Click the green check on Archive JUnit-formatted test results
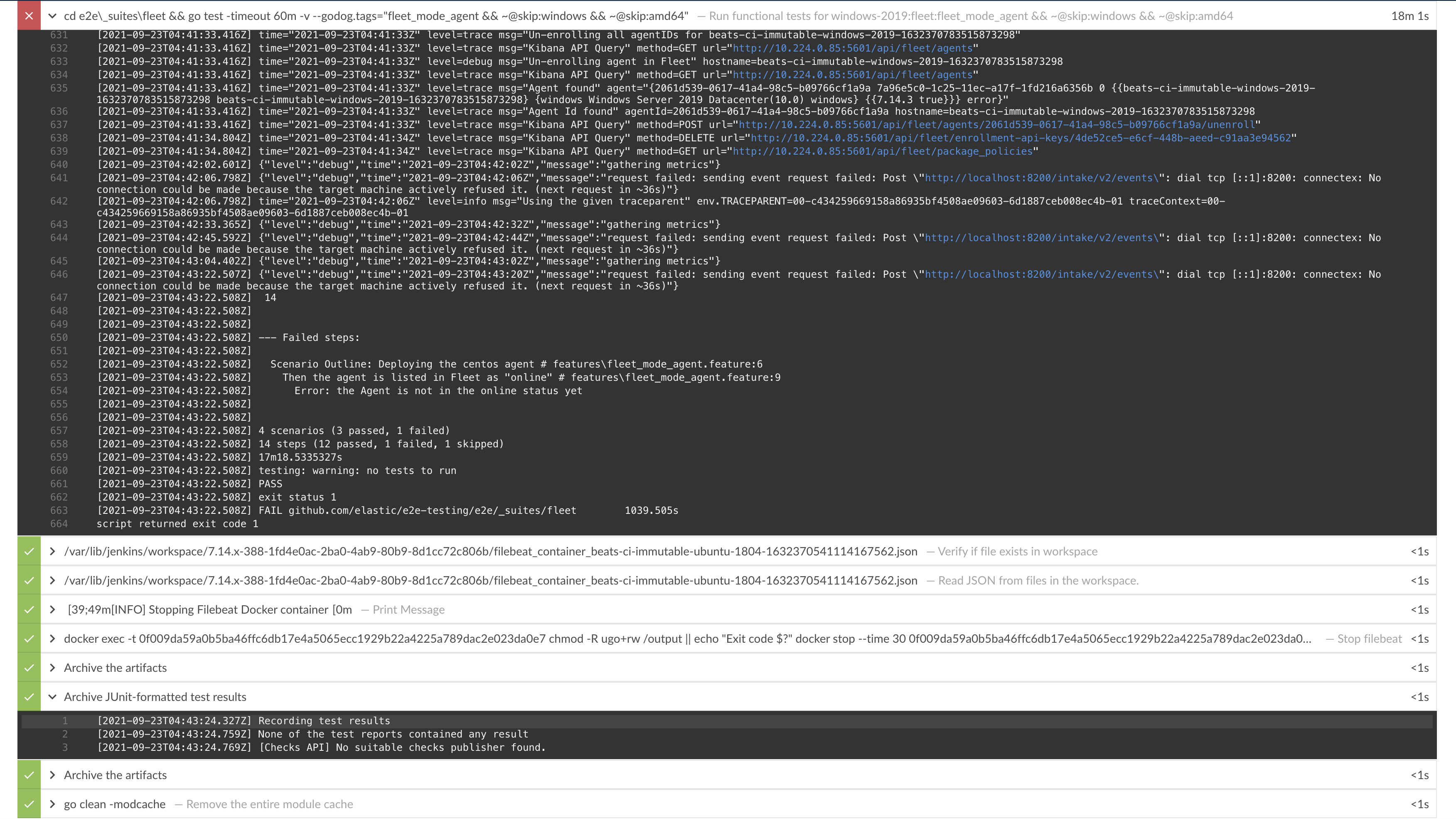 pyautogui.click(x=29, y=697)
